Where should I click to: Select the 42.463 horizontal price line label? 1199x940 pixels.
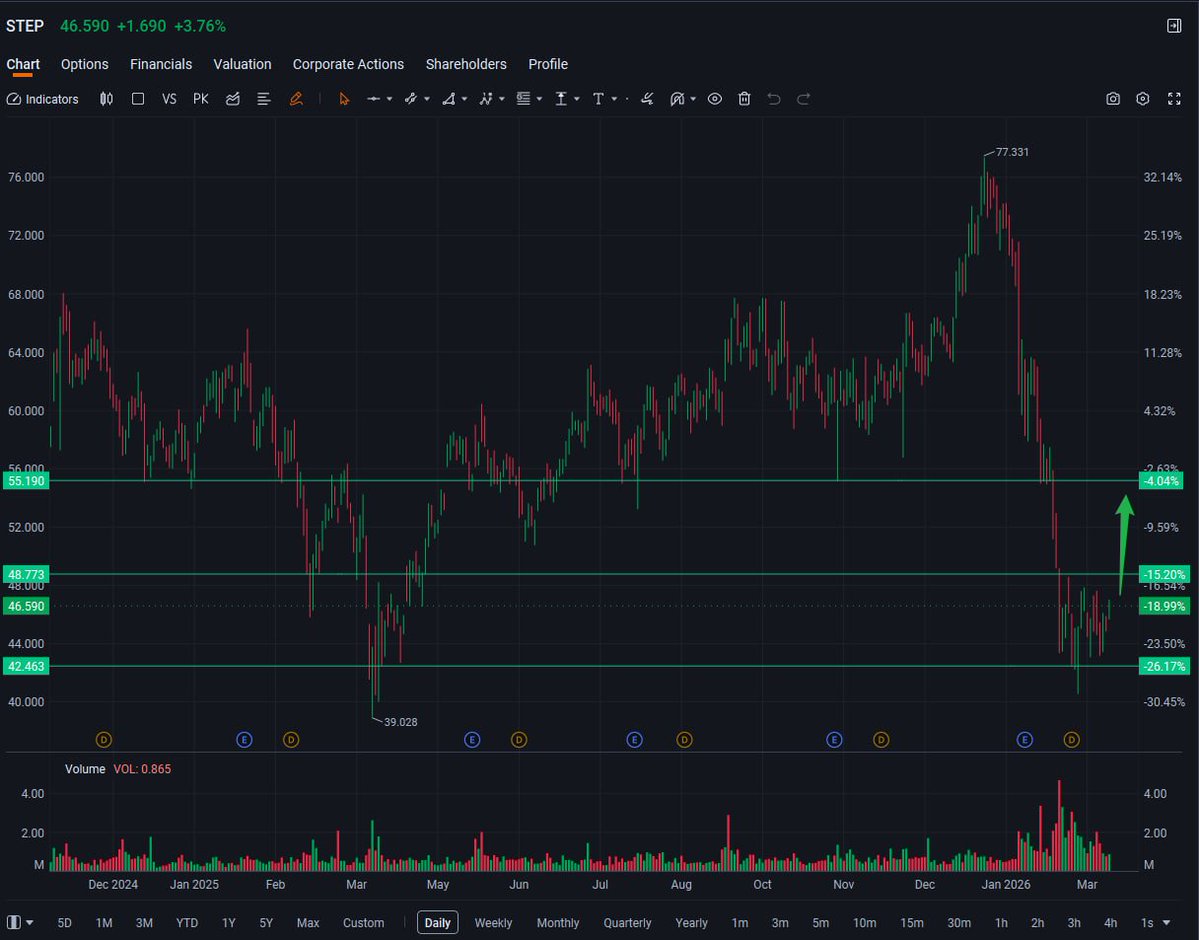(x=26, y=667)
